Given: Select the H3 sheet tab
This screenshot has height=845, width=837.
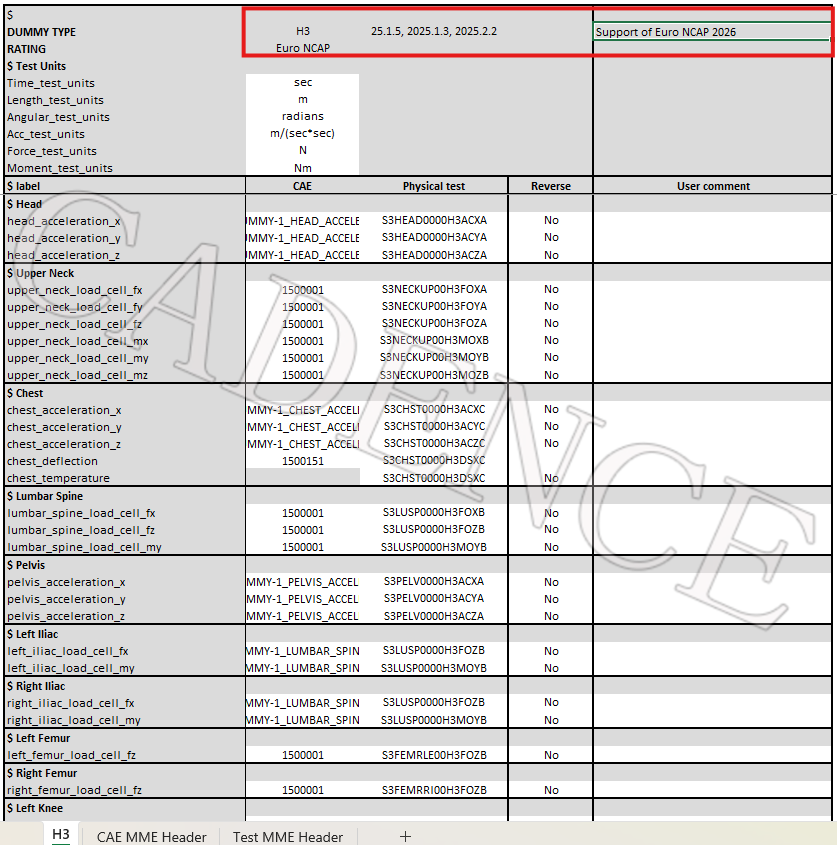Looking at the screenshot, I should 61,834.
